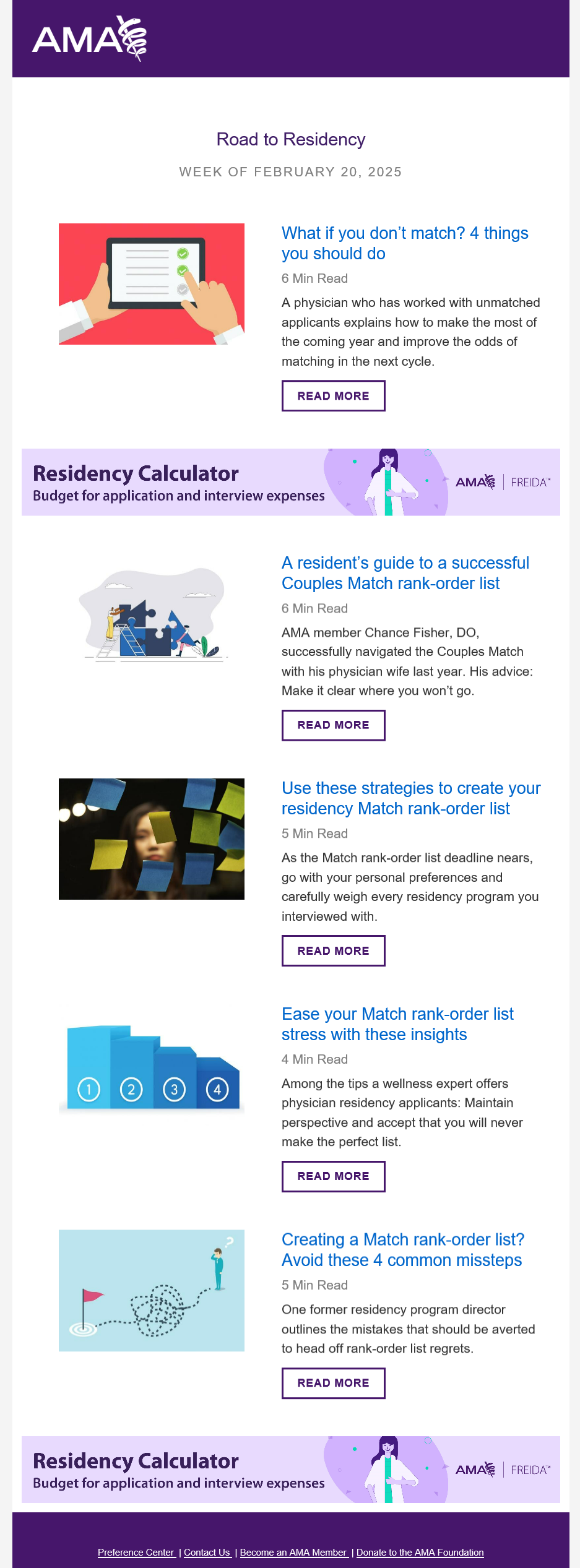Screen dimensions: 580x1568
Task: Open the Preference Center footer link
Action: tap(136, 1553)
